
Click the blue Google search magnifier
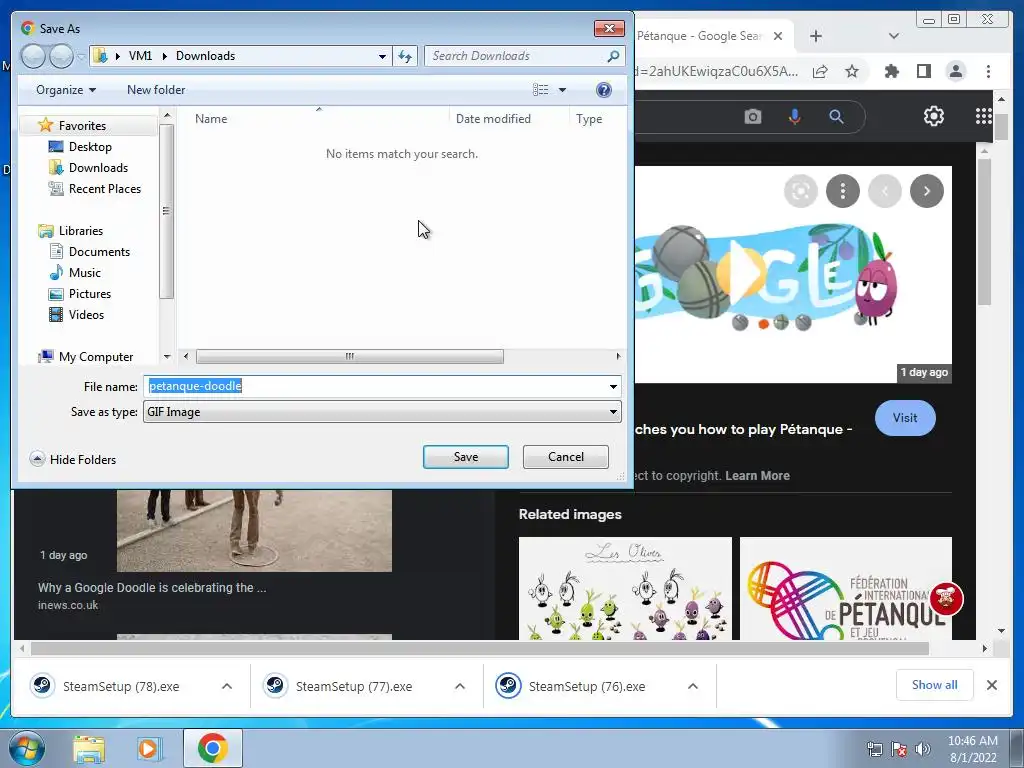(x=836, y=117)
